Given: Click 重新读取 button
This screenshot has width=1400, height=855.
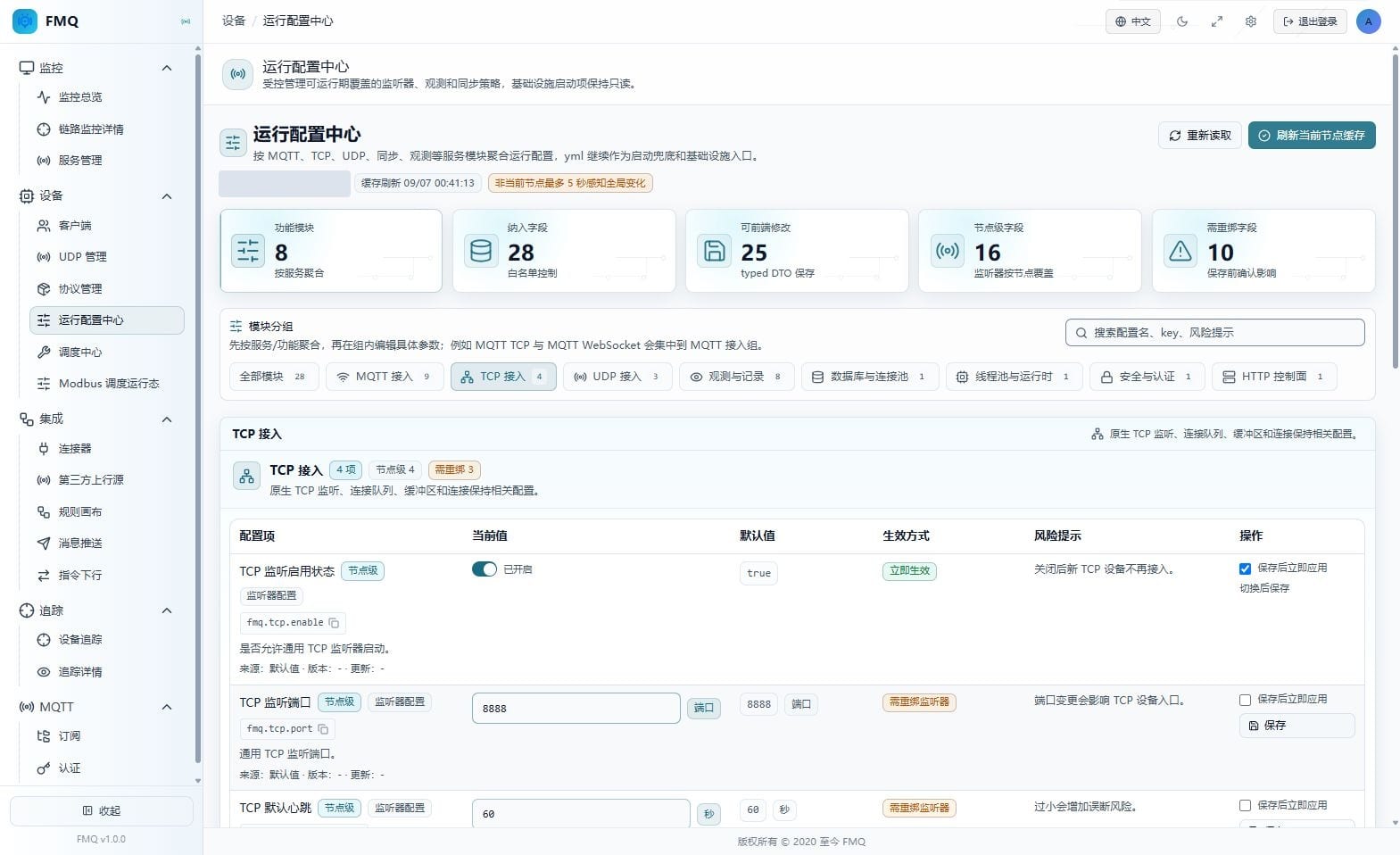Looking at the screenshot, I should coord(1200,136).
